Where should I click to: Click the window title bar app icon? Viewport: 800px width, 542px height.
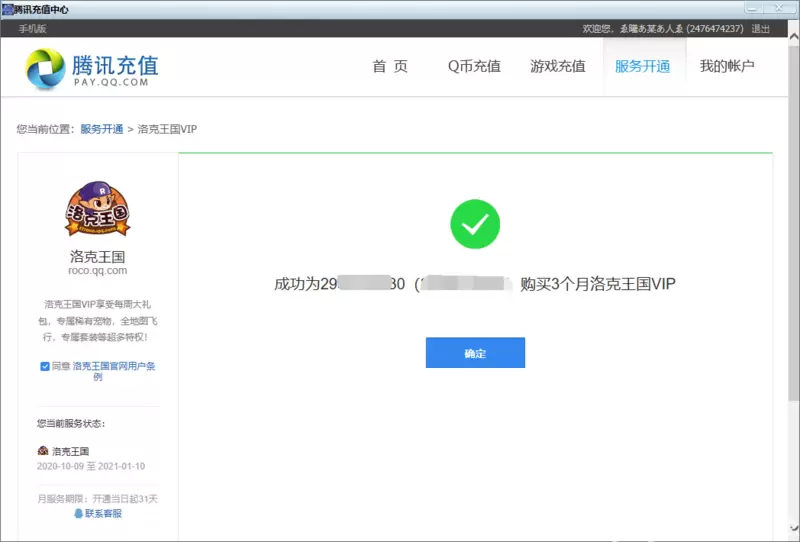[7, 9]
